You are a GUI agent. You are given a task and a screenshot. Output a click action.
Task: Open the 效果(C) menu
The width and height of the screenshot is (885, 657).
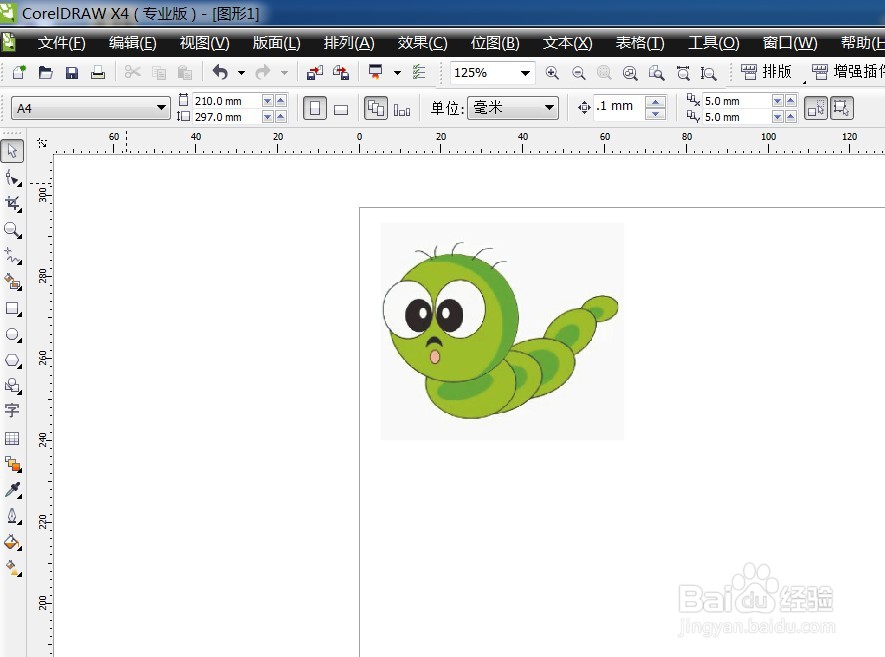pyautogui.click(x=422, y=43)
